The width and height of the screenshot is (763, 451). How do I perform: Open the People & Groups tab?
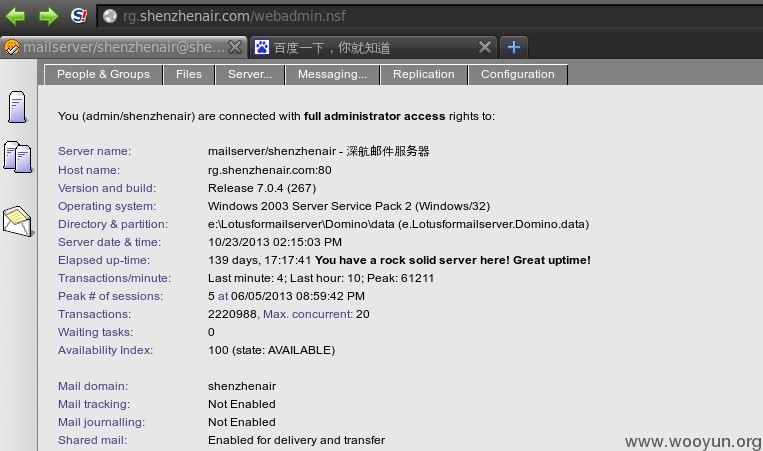[103, 74]
